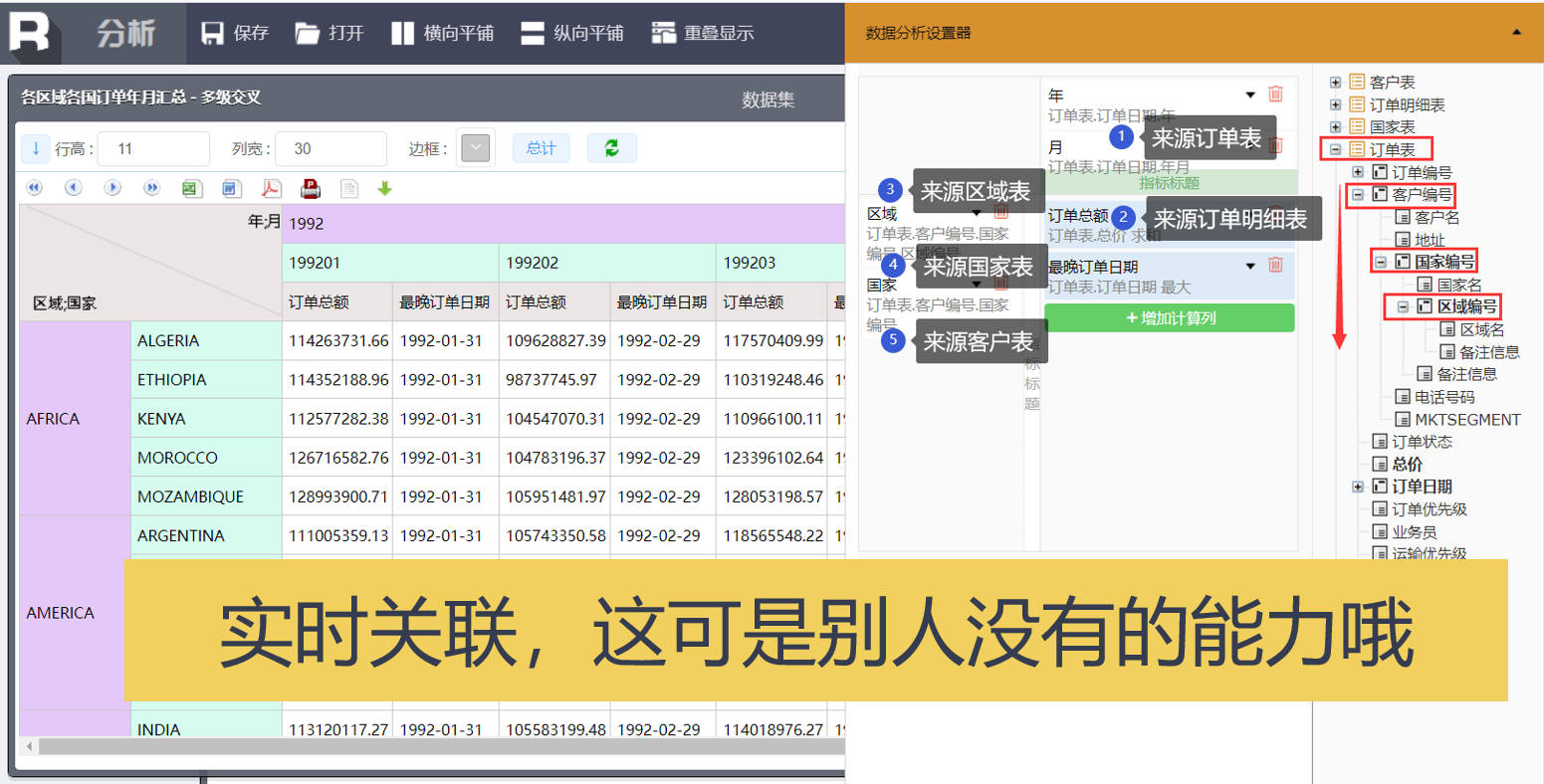Delete the 年 field with trash icon
Viewport: 1544px width, 784px height.
click(x=1275, y=95)
